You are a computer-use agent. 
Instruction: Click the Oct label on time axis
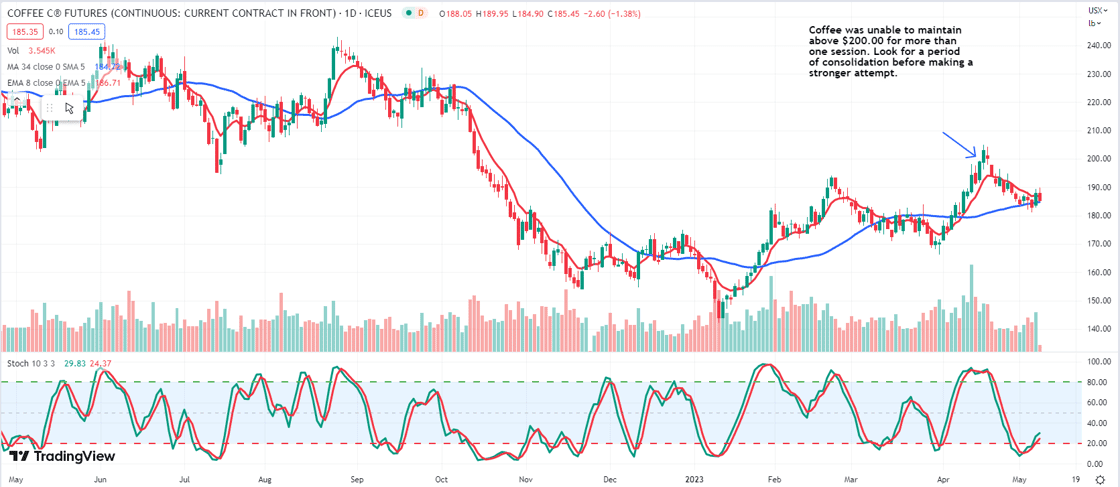441,478
